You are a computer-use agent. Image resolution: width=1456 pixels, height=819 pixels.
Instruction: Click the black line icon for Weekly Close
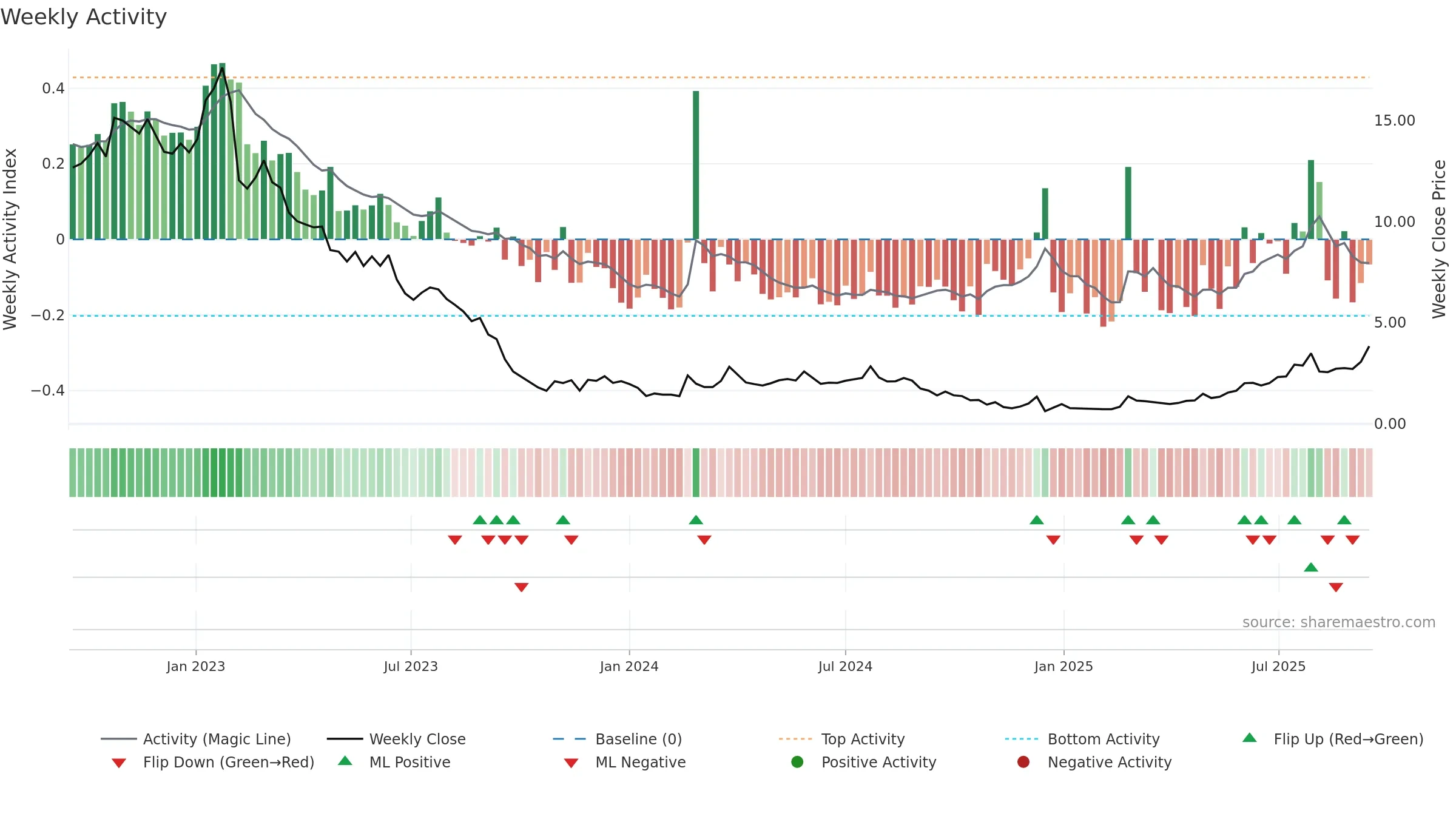click(x=345, y=739)
